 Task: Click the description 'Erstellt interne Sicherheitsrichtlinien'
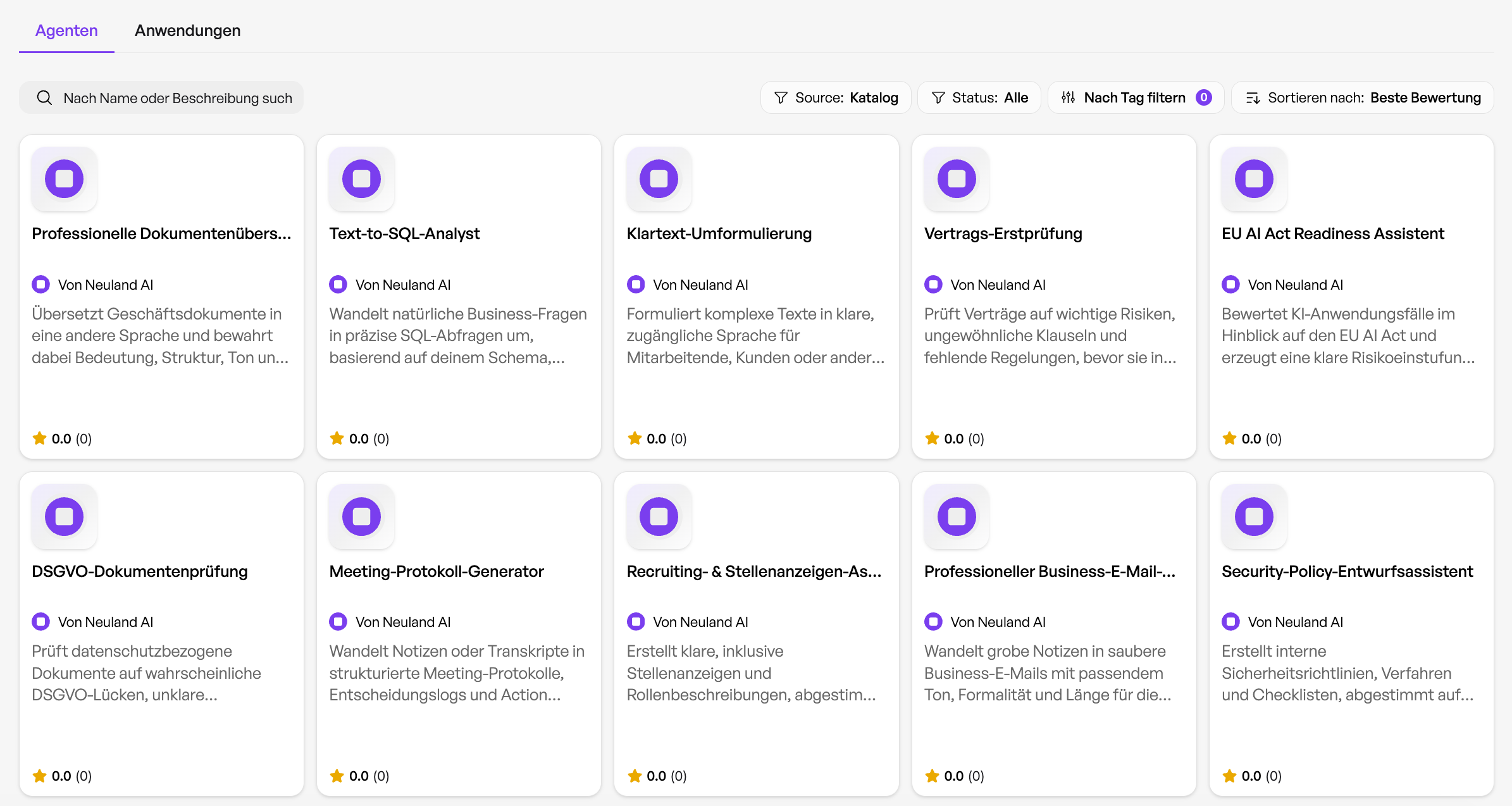coord(1348,673)
